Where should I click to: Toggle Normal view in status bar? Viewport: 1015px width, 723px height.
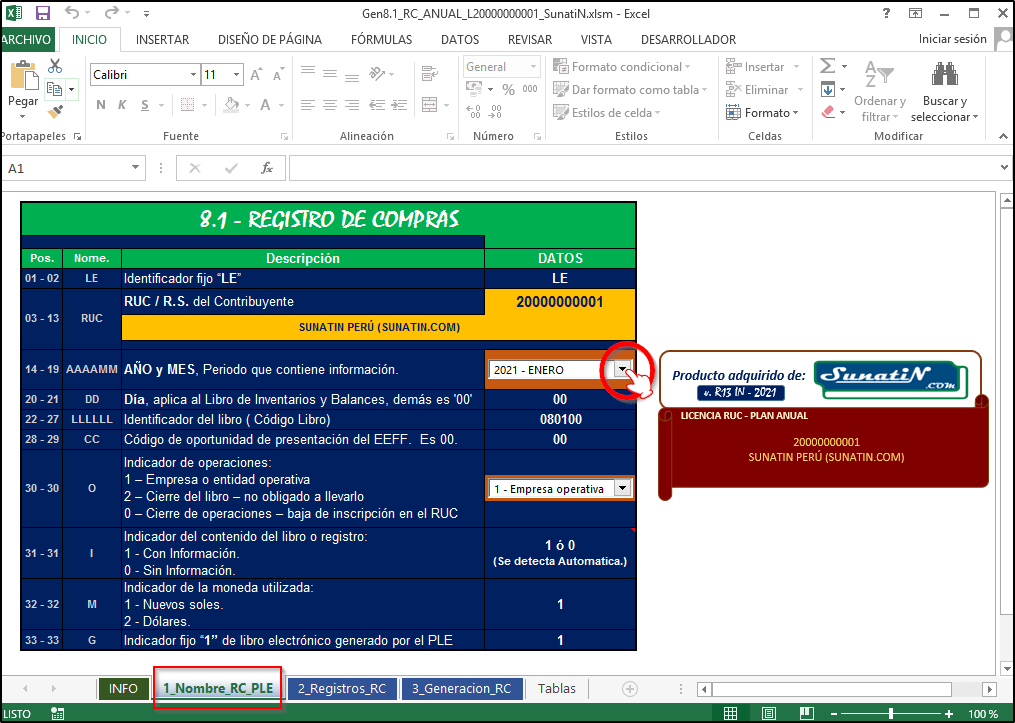tap(731, 713)
